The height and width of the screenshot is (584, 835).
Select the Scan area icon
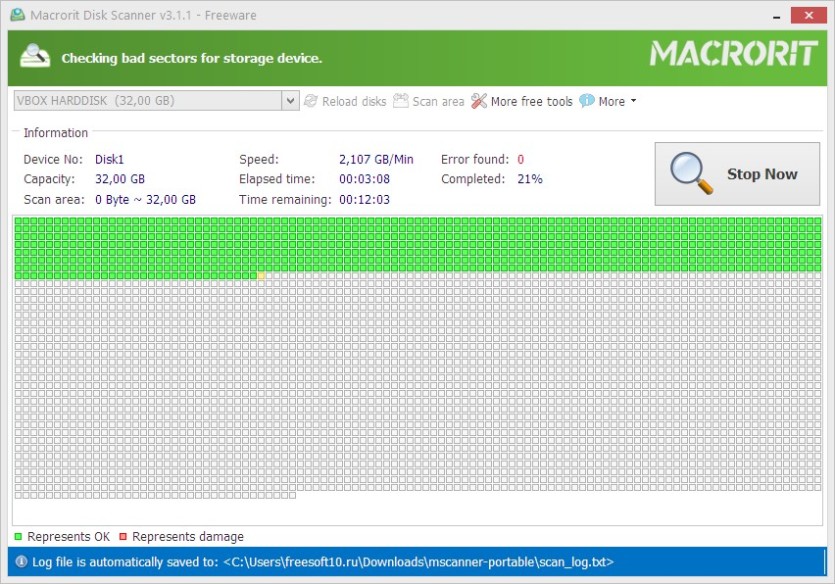pyautogui.click(x=400, y=101)
